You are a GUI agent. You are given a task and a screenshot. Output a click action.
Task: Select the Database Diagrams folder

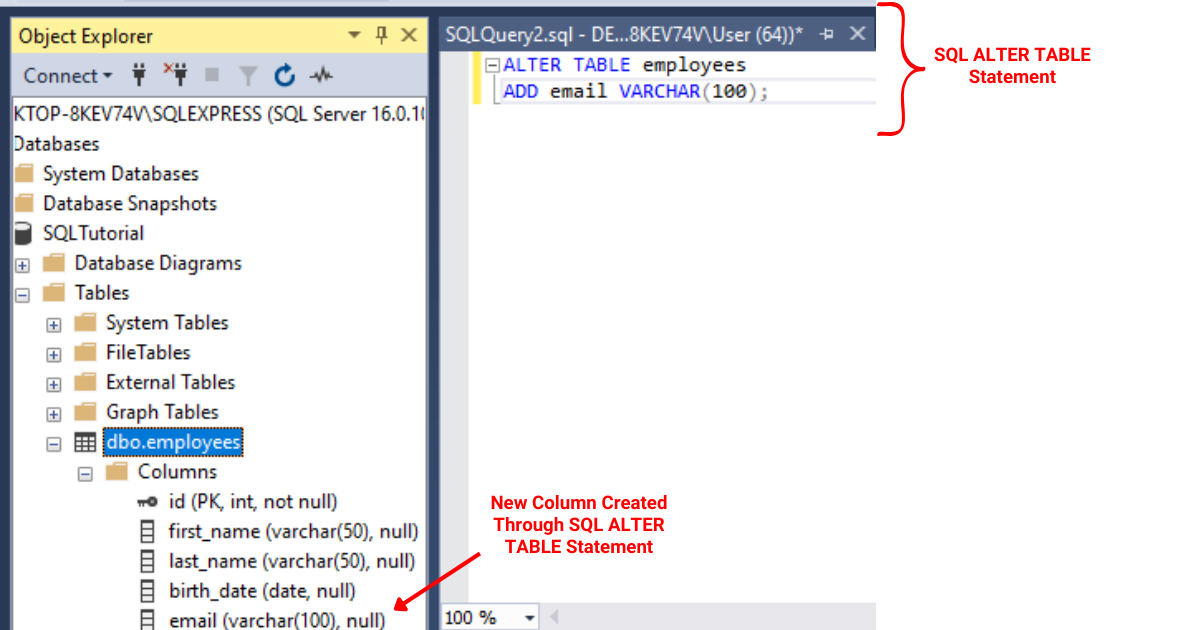tap(158, 263)
